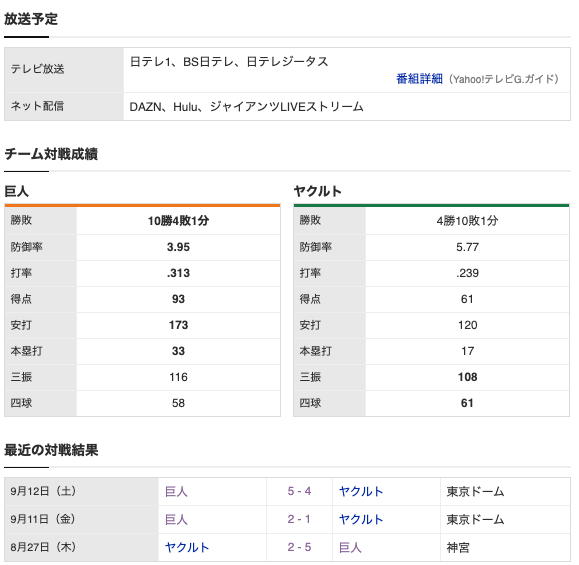The width and height of the screenshot is (579, 565).
Task: Open 巨人 link in 9月11日 row
Action: pyautogui.click(x=176, y=520)
